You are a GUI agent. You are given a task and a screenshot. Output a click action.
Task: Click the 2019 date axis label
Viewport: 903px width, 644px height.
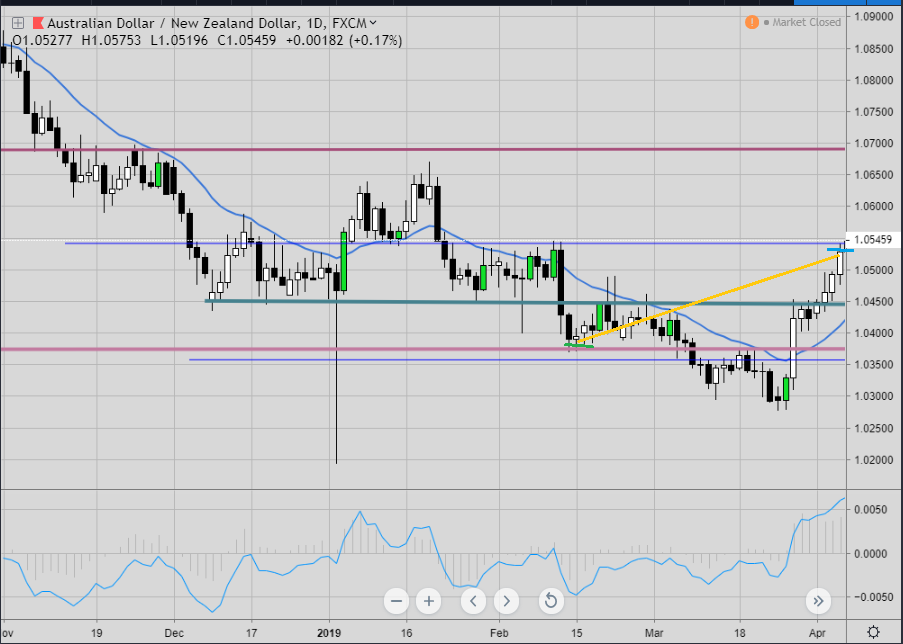point(329,633)
